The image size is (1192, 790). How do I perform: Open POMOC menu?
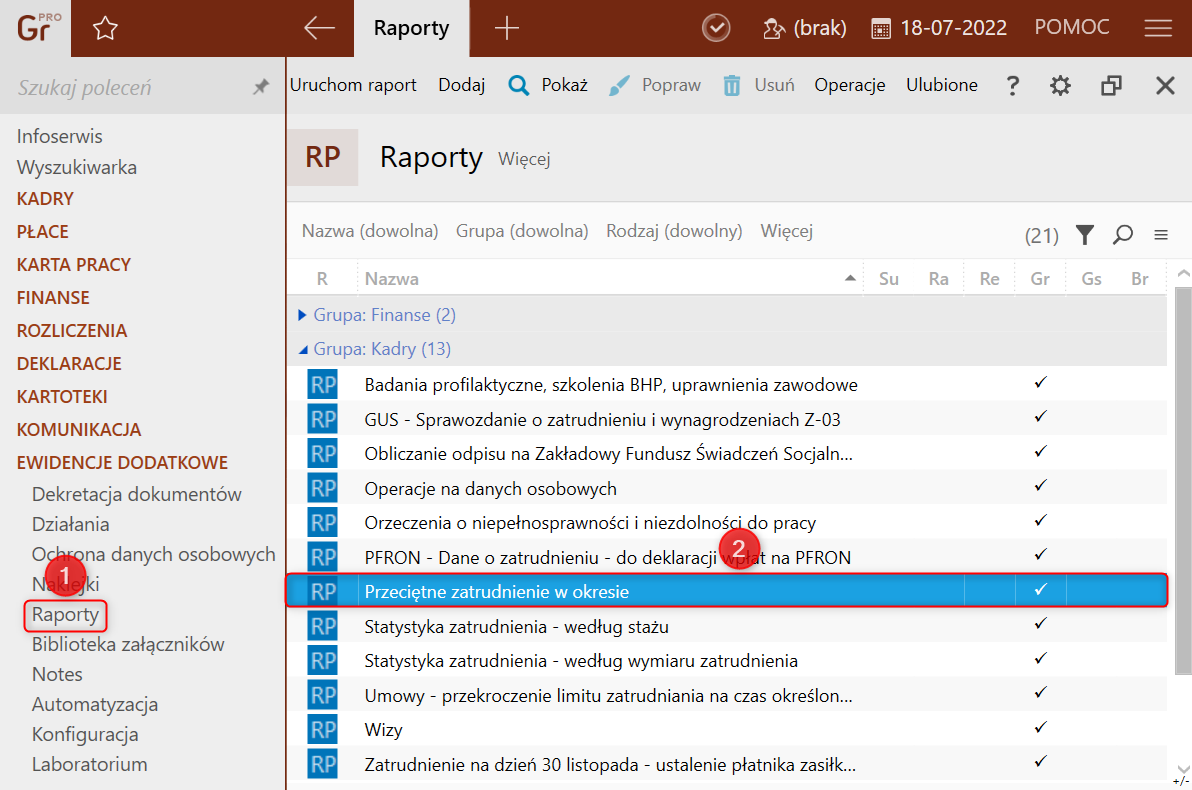point(1071,27)
